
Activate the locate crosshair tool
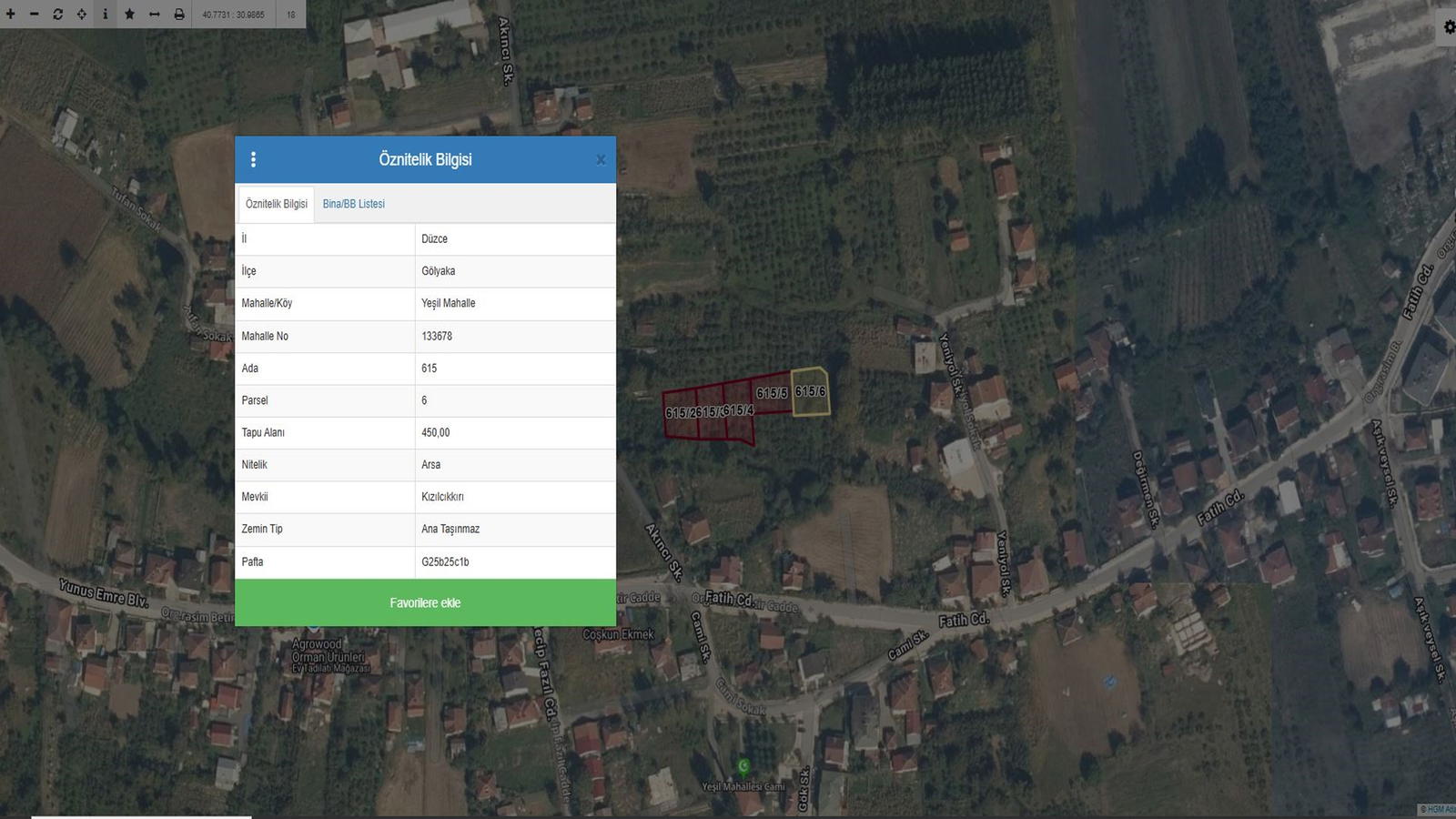click(82, 14)
